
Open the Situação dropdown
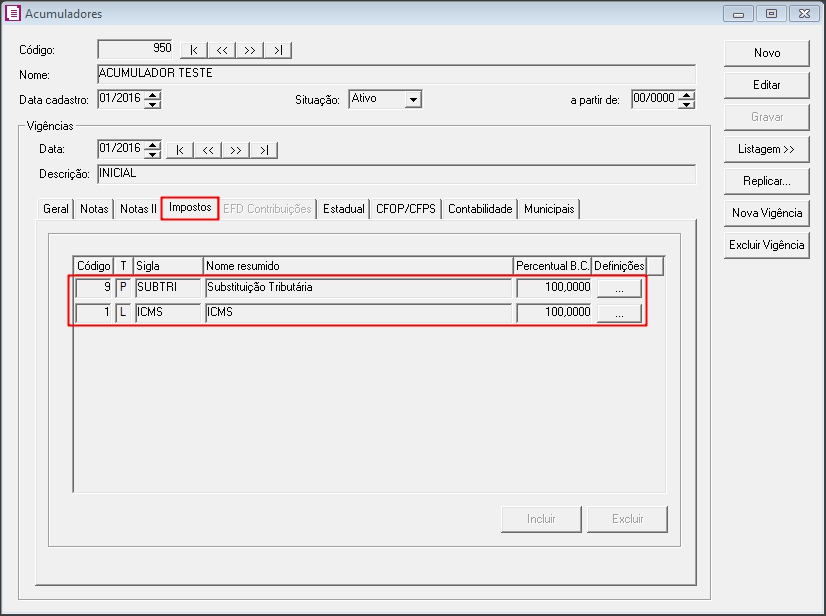coord(414,99)
